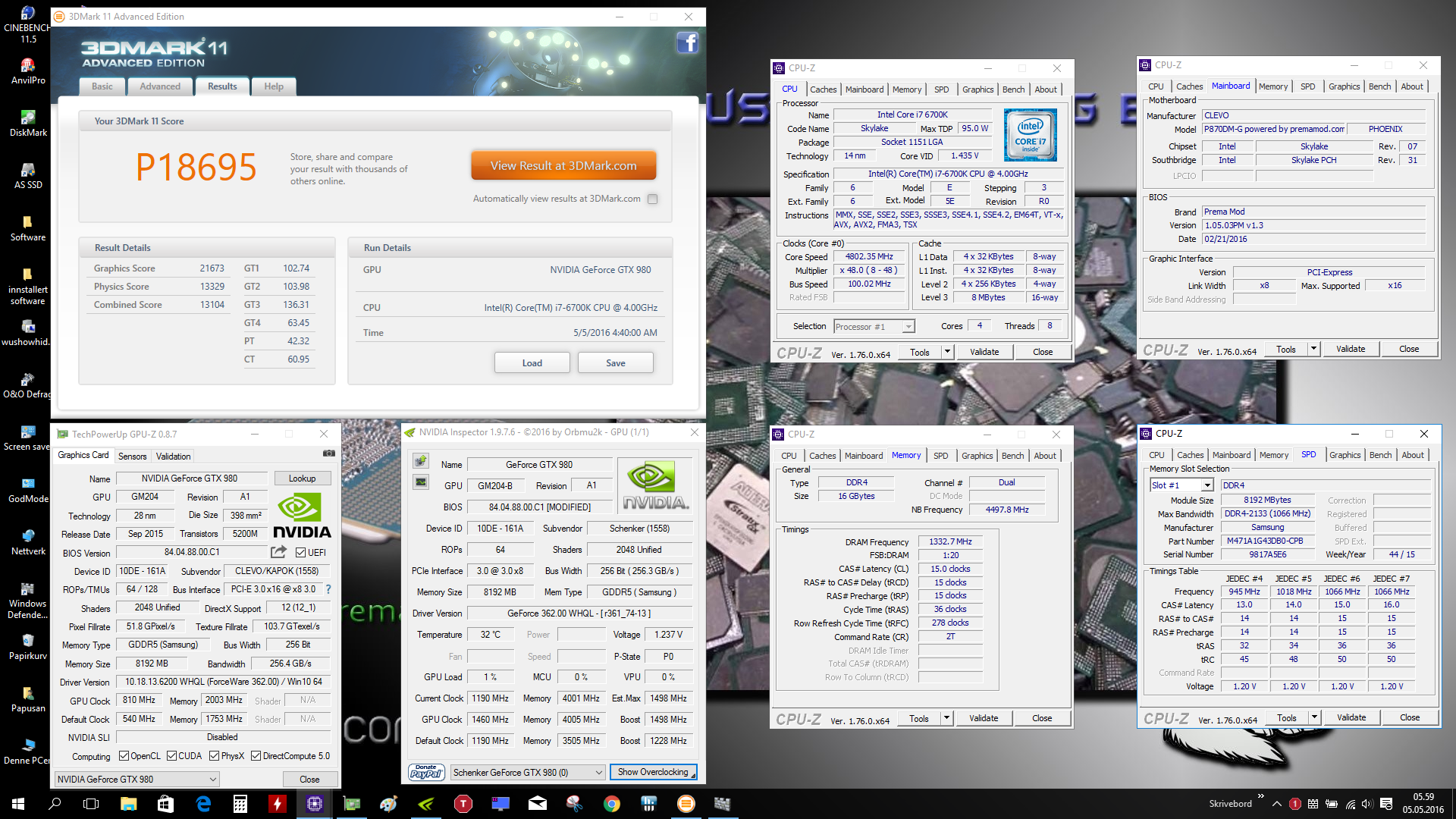Select the Nettverk desktop icon
This screenshot has height=819, width=1456.
[28, 541]
